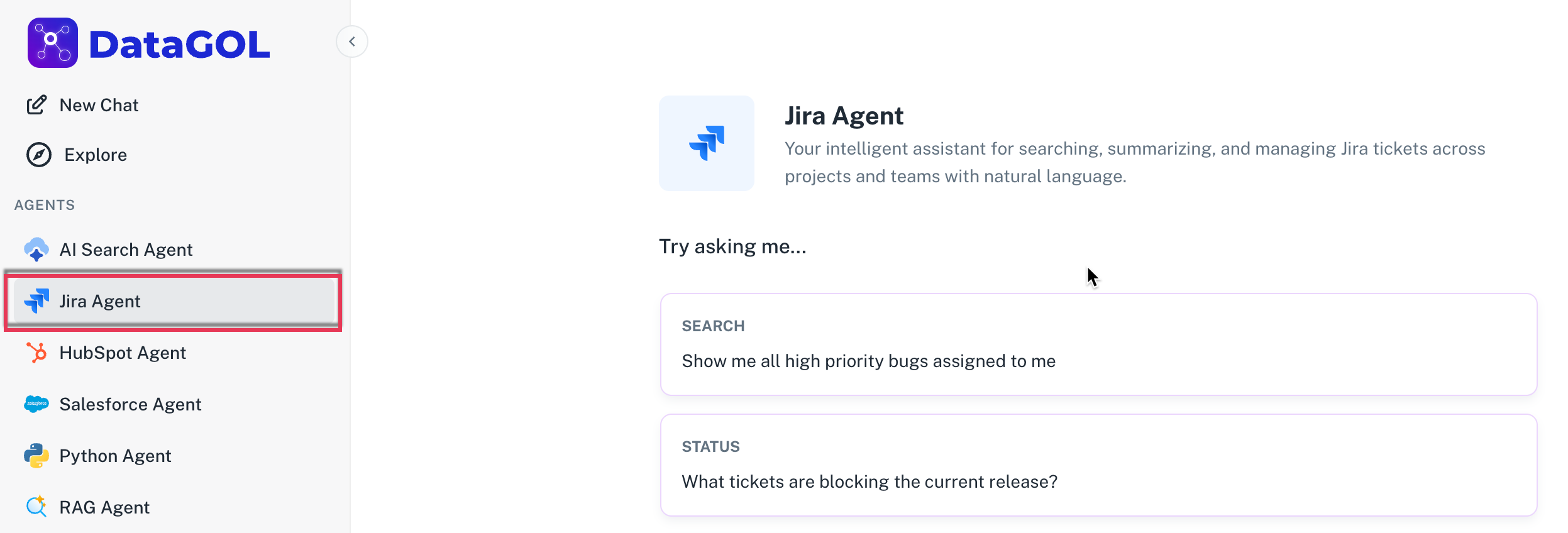
Task: Click the New Chat pencil icon
Action: coord(36,105)
